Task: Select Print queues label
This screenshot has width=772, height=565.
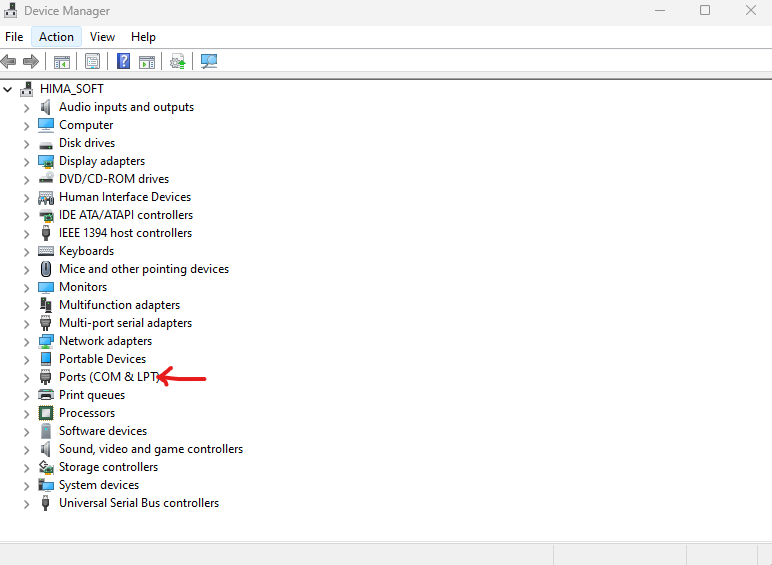Action: tap(92, 395)
